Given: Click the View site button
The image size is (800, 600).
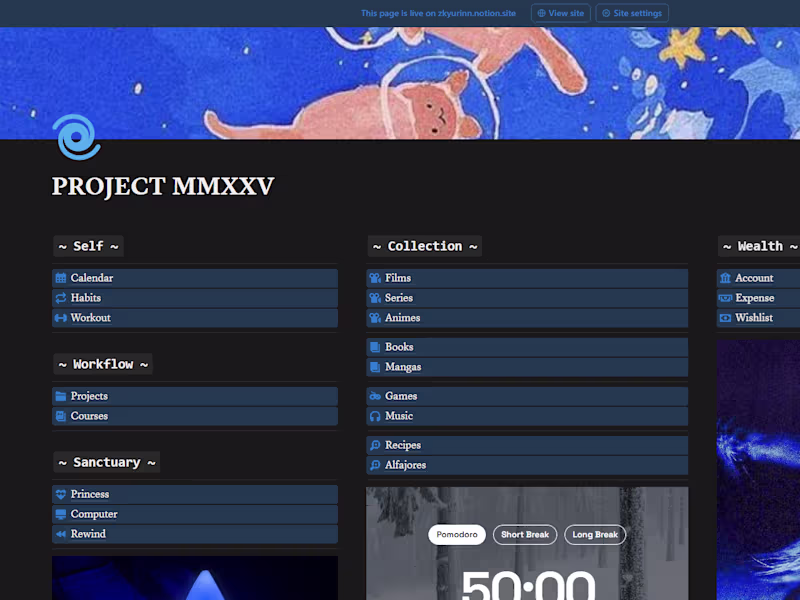Looking at the screenshot, I should coord(561,13).
